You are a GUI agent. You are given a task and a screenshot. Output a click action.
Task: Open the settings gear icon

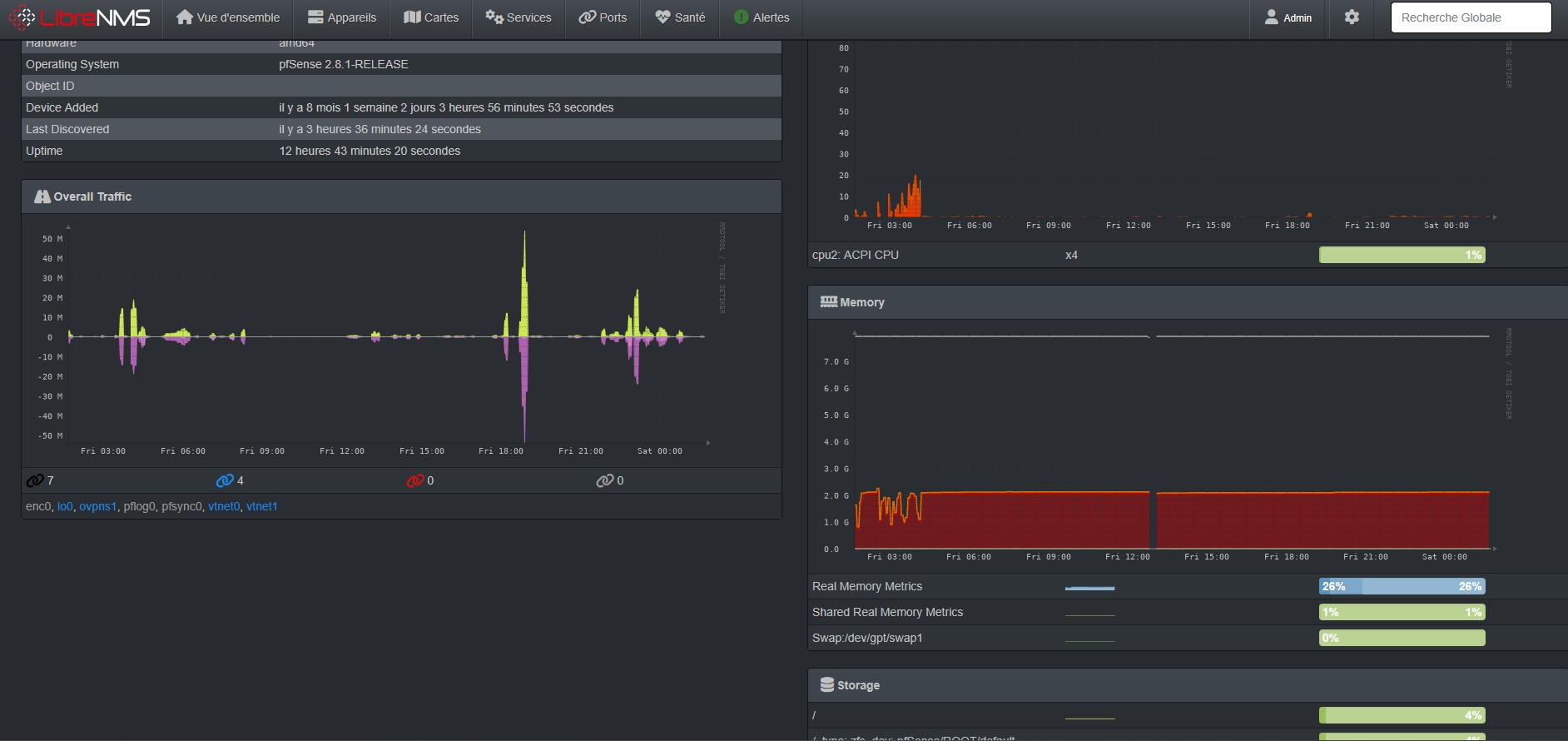coord(1352,17)
